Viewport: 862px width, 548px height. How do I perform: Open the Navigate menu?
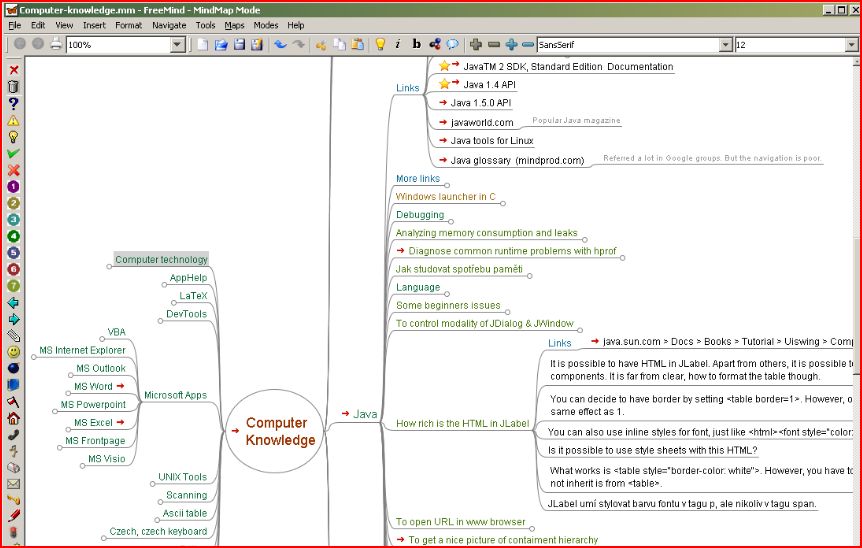[168, 25]
